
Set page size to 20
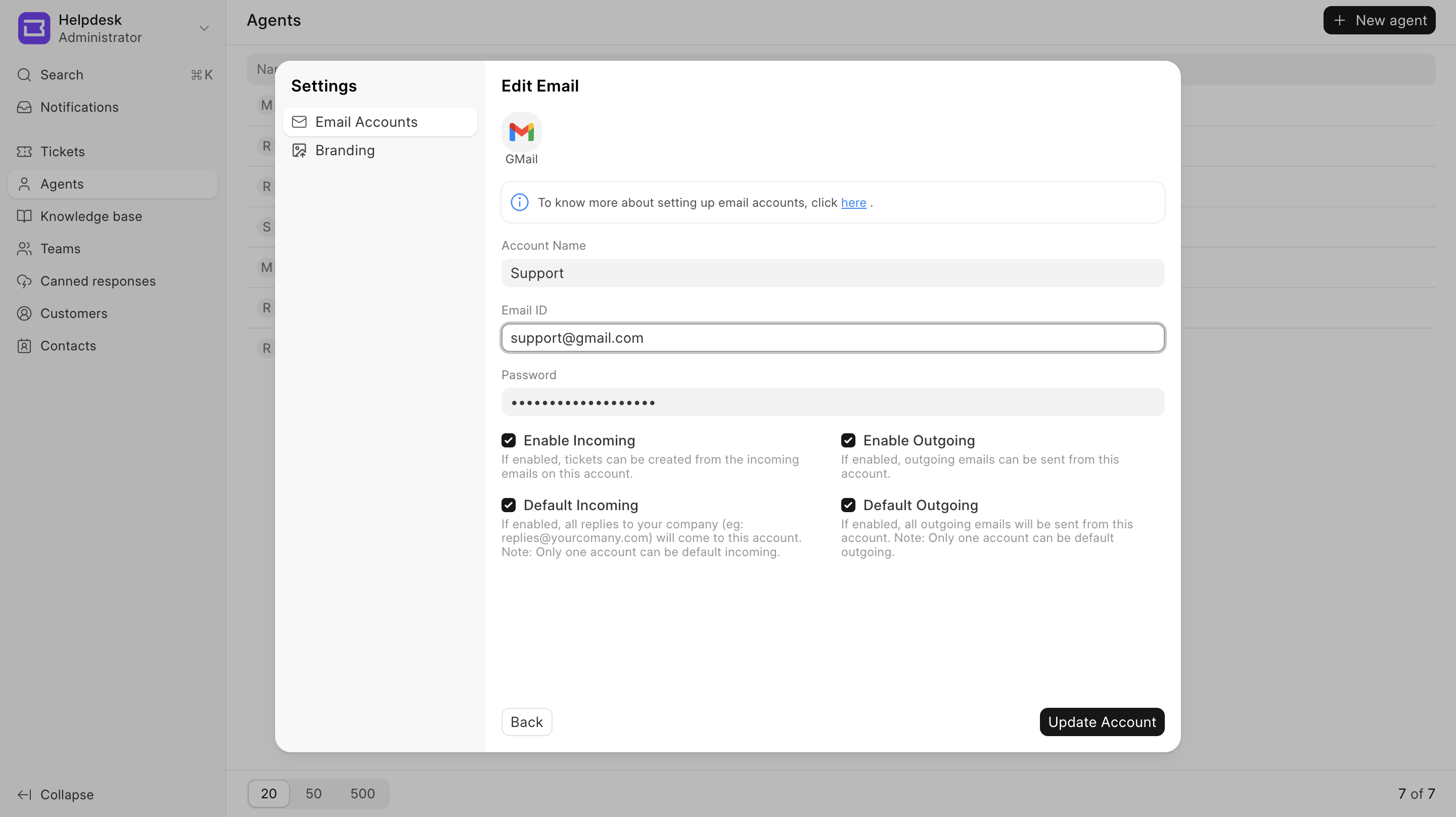pyautogui.click(x=268, y=794)
